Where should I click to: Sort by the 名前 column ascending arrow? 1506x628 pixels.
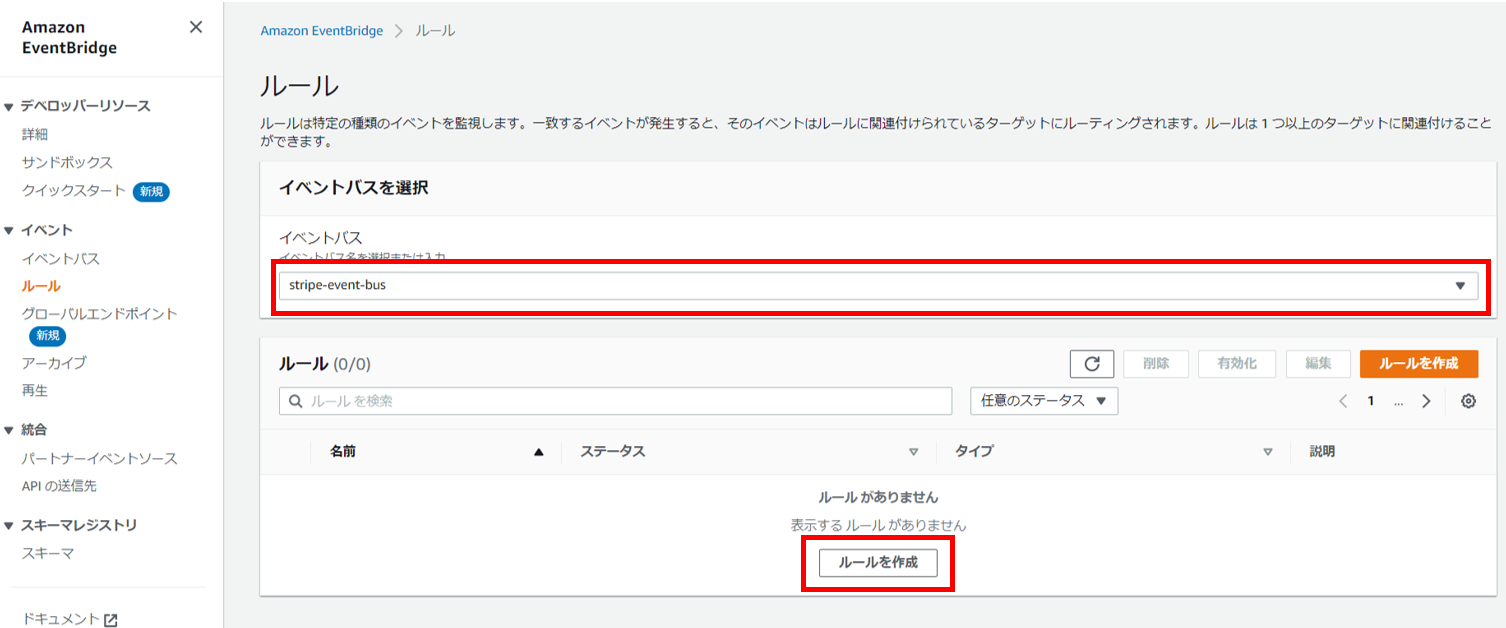click(539, 452)
